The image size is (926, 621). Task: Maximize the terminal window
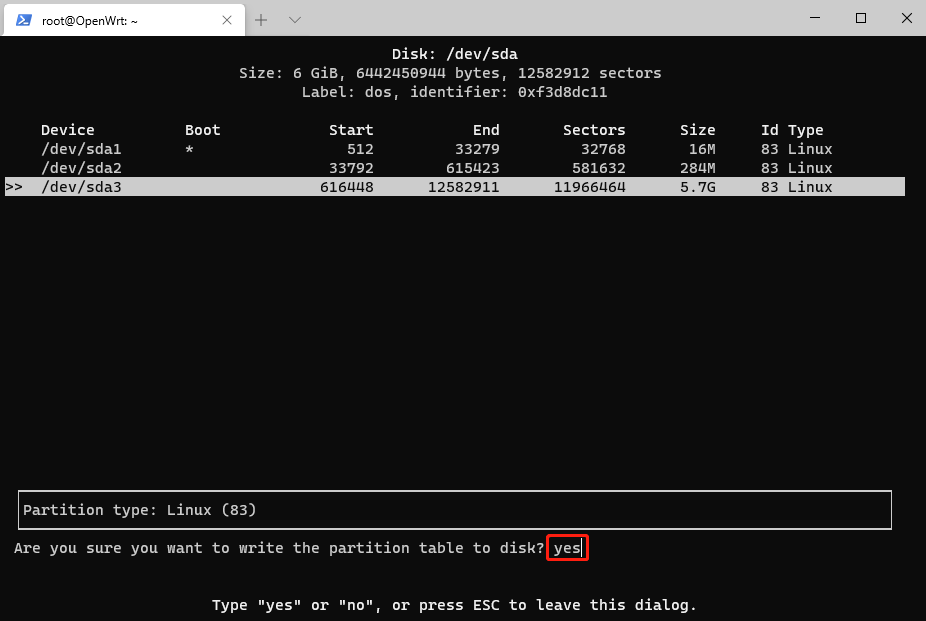click(x=860, y=18)
